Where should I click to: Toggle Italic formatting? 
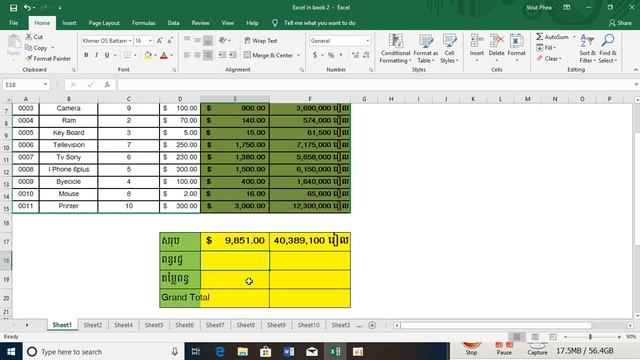click(96, 55)
